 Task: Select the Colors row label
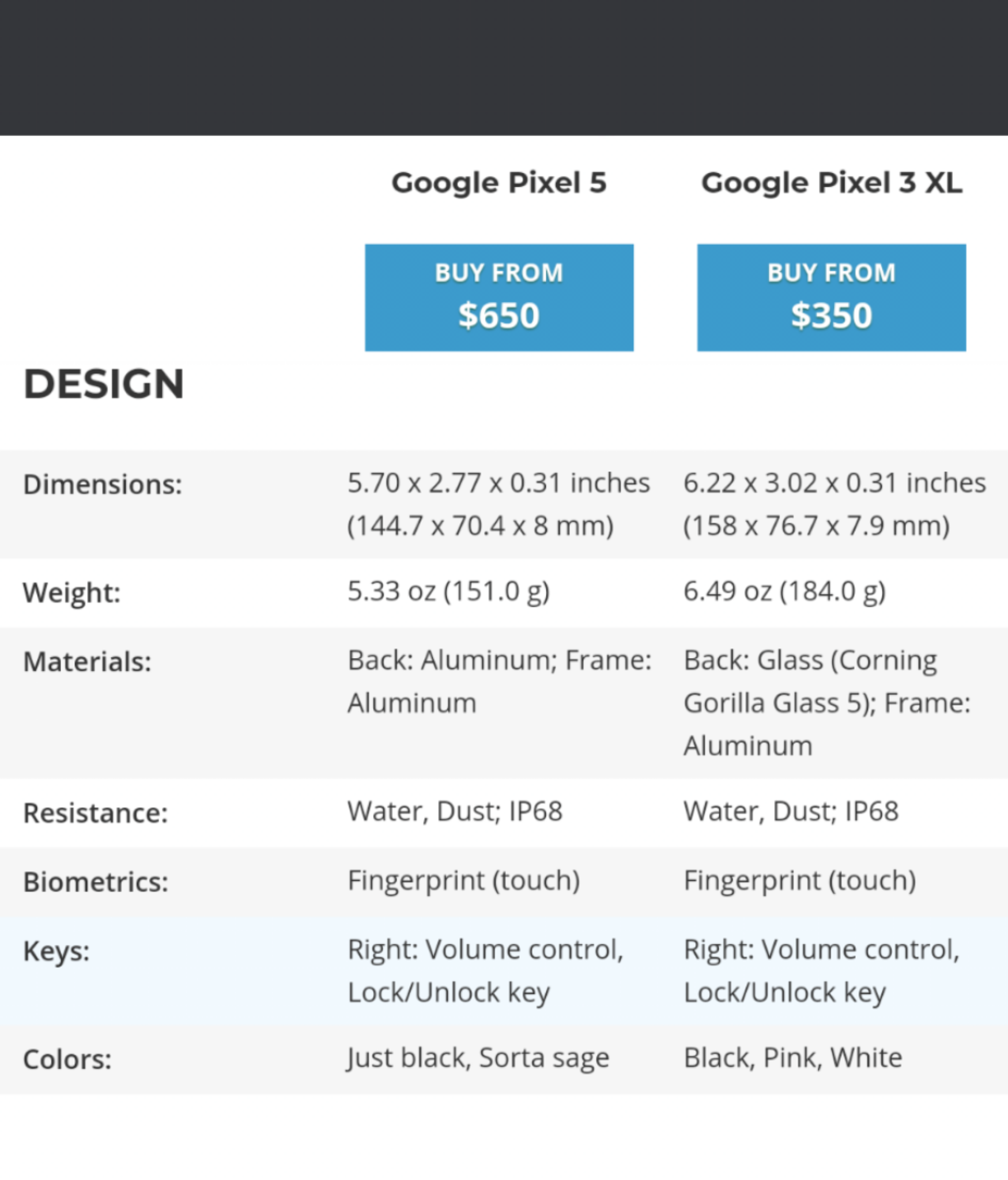point(67,1060)
